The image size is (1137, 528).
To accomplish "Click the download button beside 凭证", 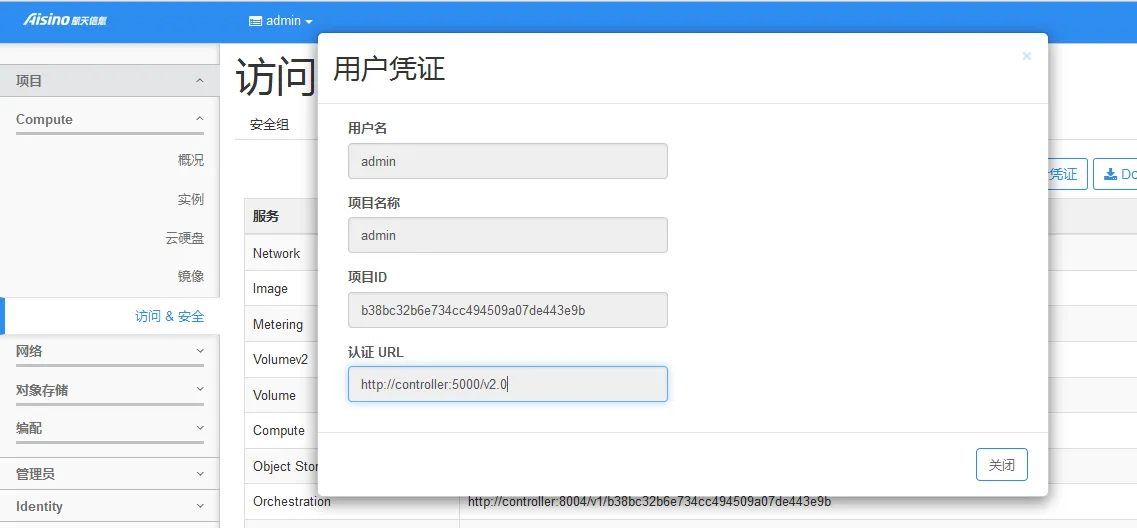I will click(1117, 174).
